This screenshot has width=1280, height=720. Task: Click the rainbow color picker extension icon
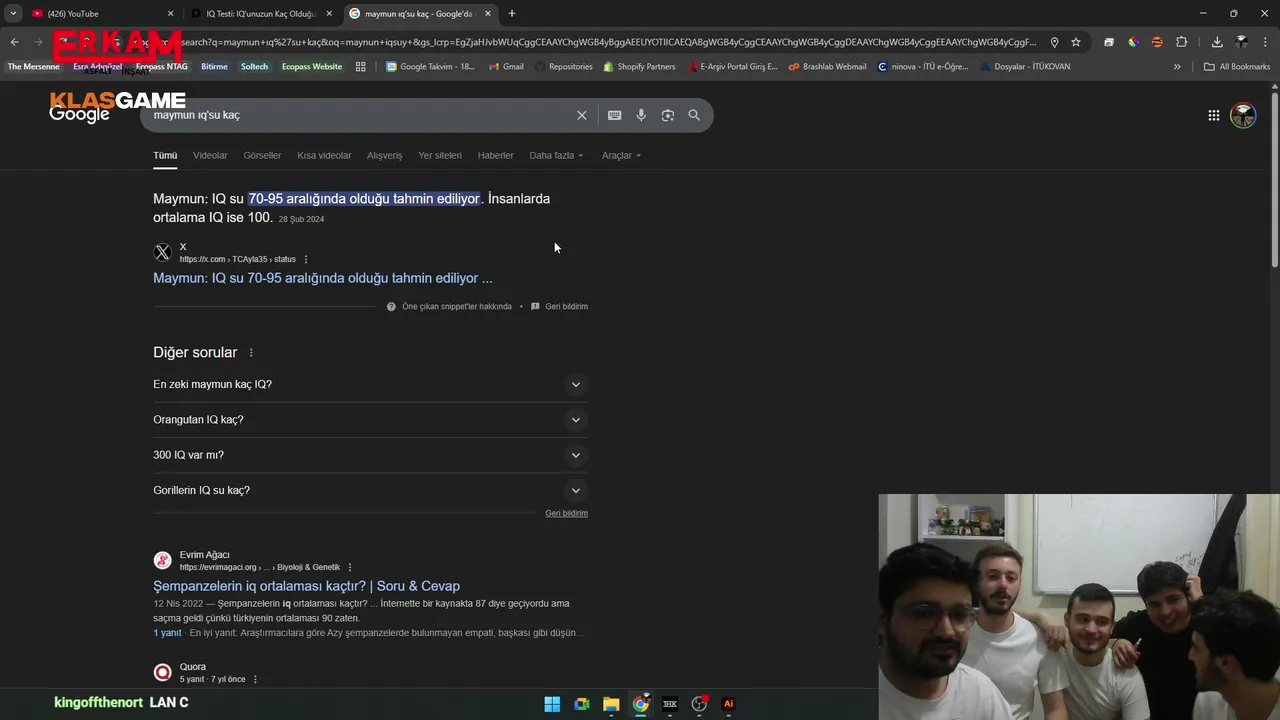[x=1133, y=42]
